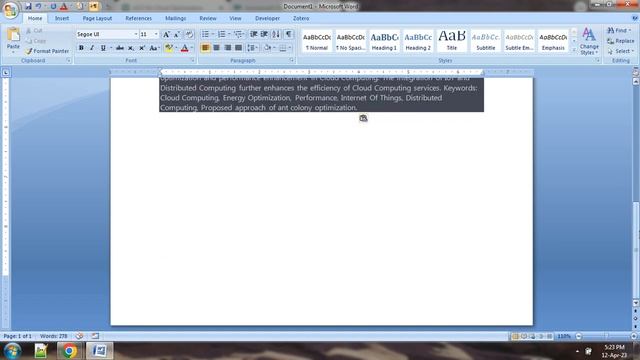The height and width of the screenshot is (360, 640).
Task: Align text right
Action: point(227,48)
